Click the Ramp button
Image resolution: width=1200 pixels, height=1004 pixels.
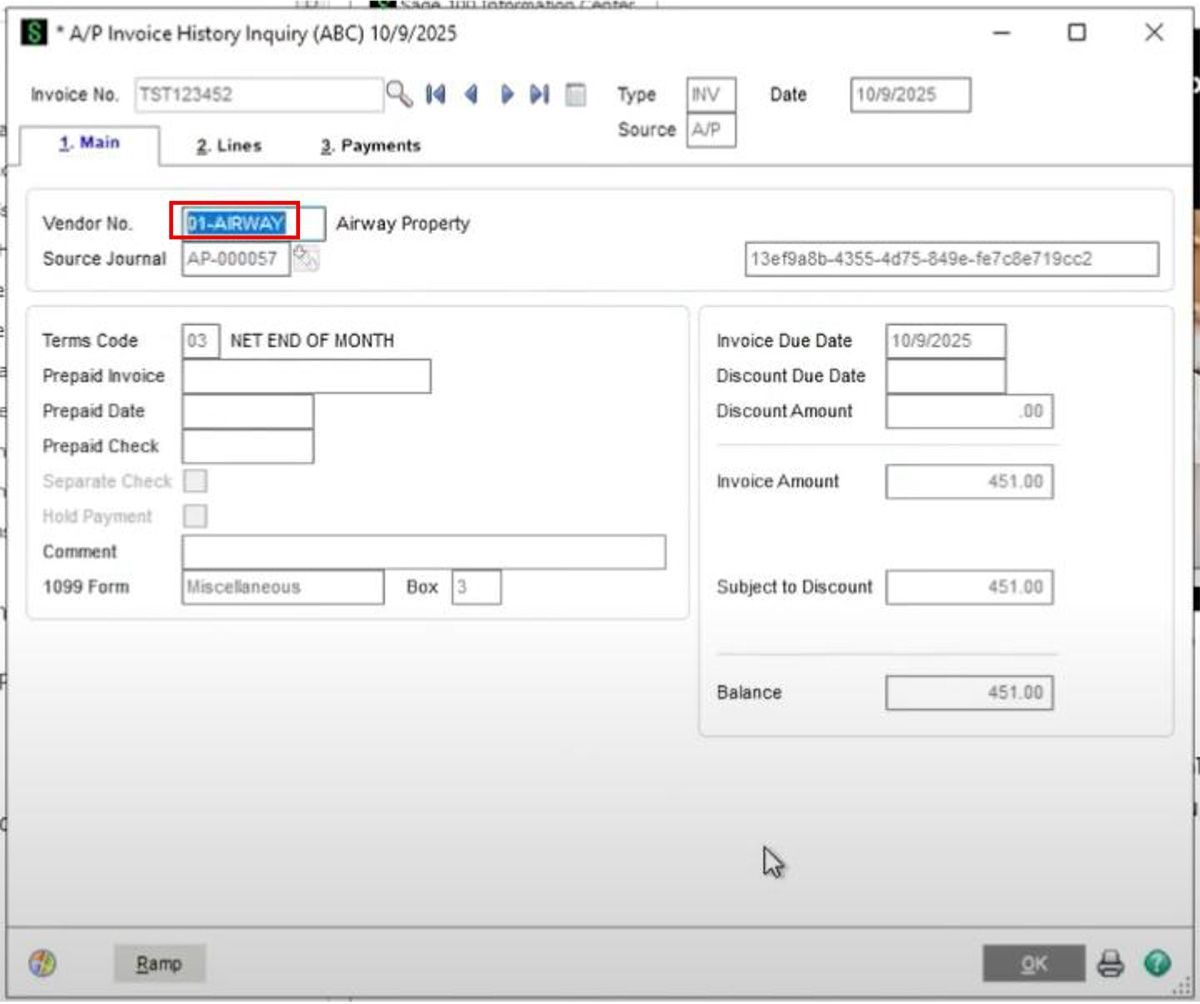[161, 964]
